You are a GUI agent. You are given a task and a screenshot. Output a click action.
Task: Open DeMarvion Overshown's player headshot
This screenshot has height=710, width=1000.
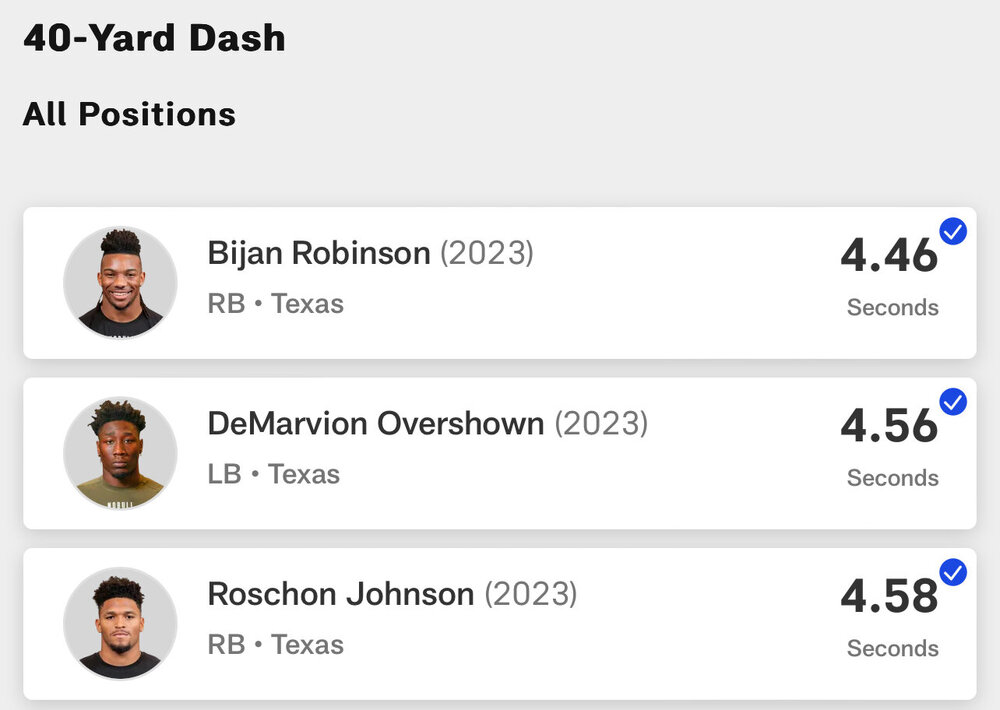click(x=120, y=452)
